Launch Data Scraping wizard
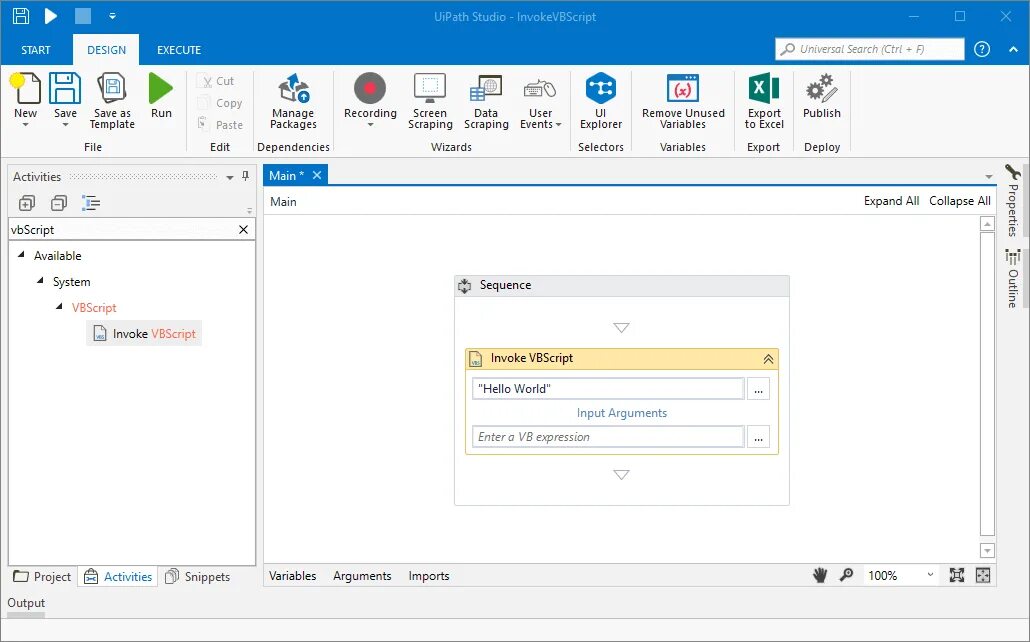This screenshot has width=1030, height=642. pyautogui.click(x=486, y=101)
